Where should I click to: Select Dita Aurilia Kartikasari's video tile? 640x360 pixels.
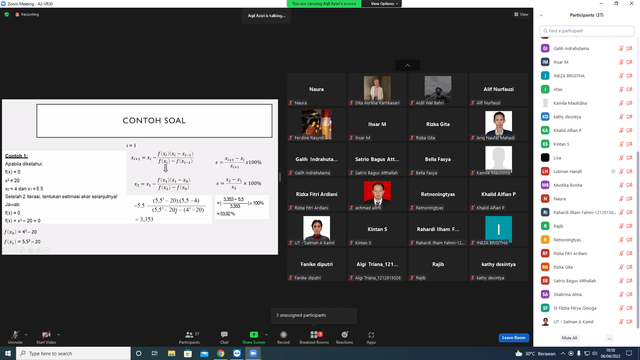click(x=377, y=89)
